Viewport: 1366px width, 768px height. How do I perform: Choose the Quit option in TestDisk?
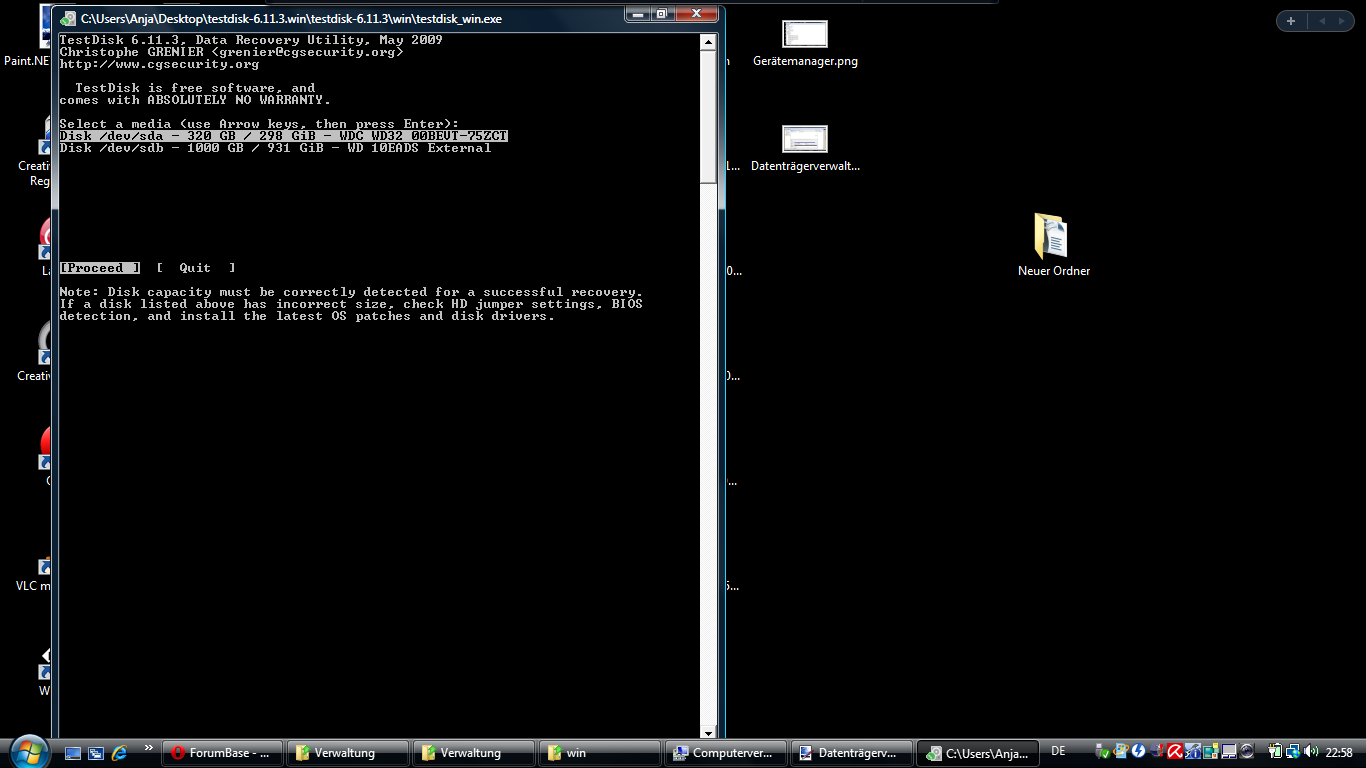point(196,268)
